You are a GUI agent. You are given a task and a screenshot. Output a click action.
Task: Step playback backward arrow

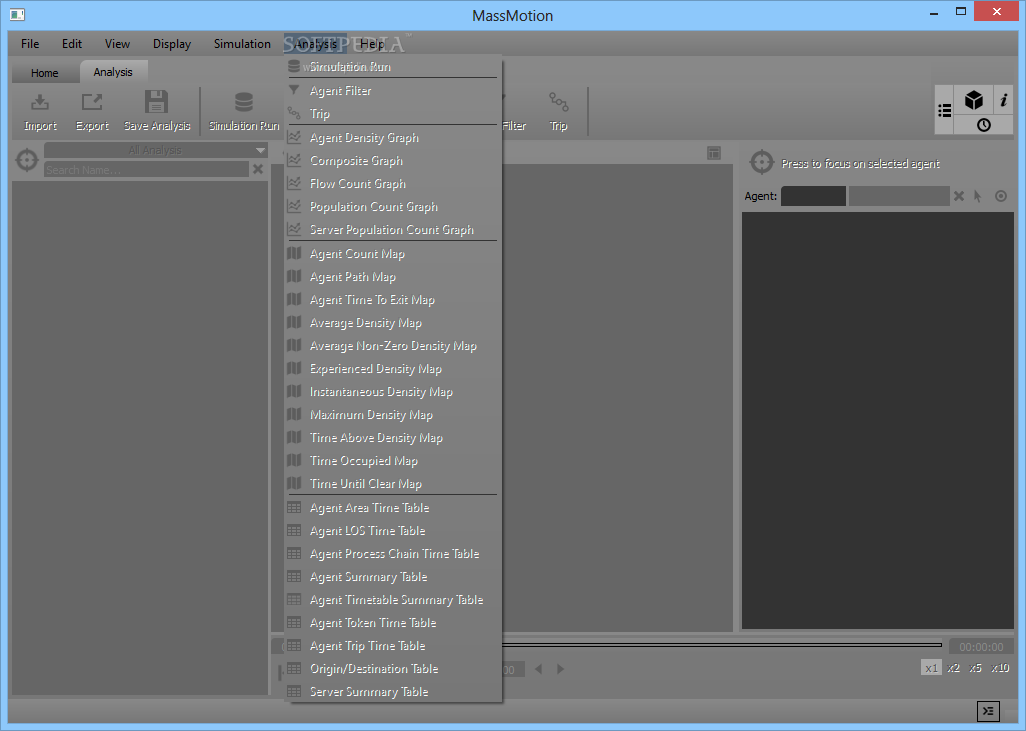point(539,669)
